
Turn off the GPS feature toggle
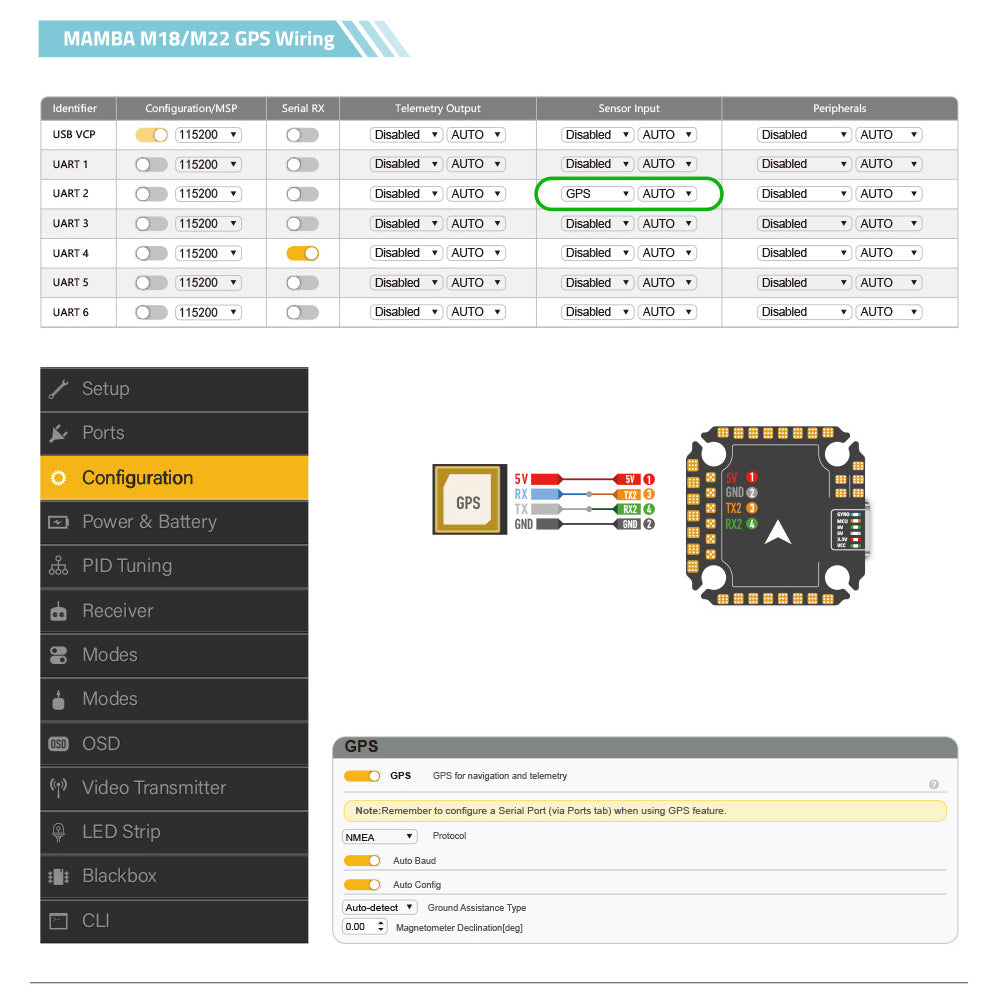pos(362,776)
